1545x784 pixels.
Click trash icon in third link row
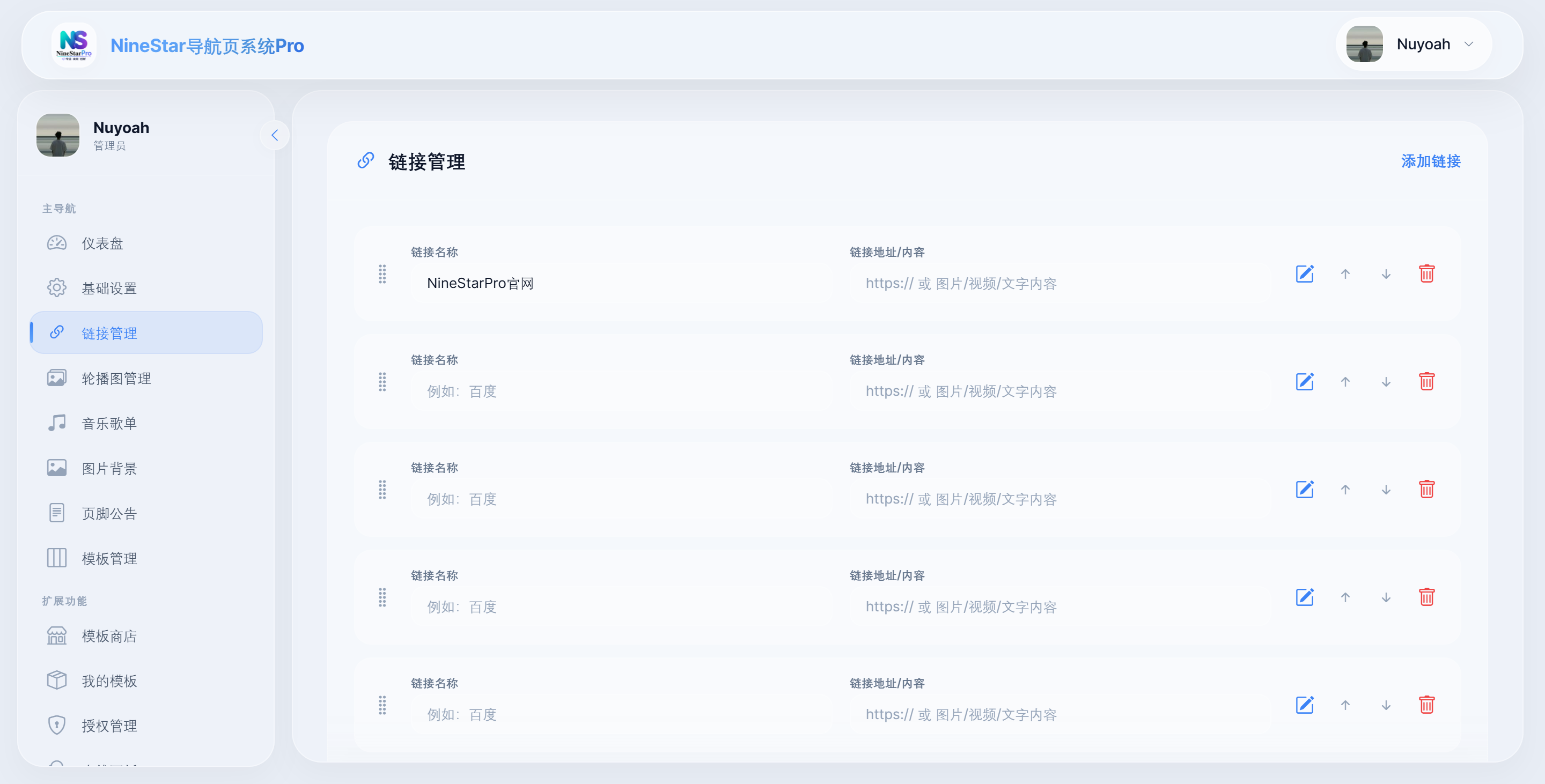1427,489
